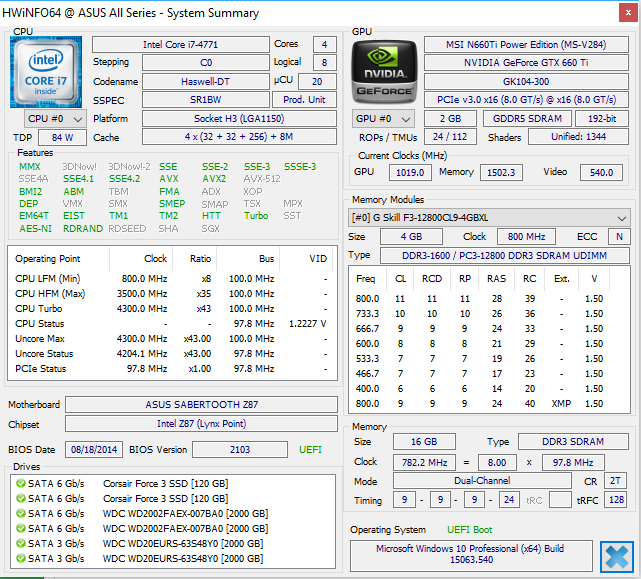Click the NVIDIA GeForce GTX 660 Ti field

[526, 63]
